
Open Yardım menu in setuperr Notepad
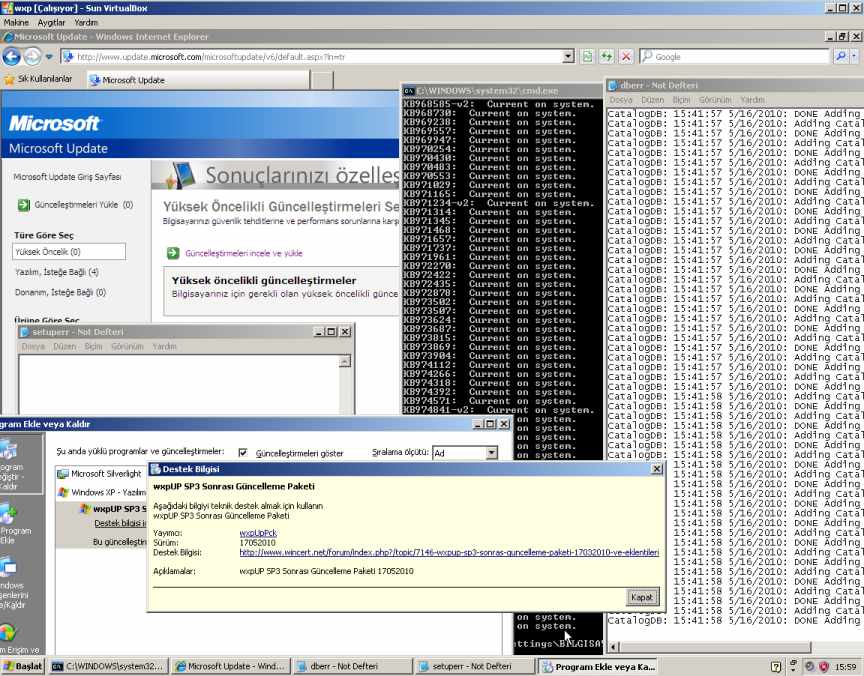[164, 347]
